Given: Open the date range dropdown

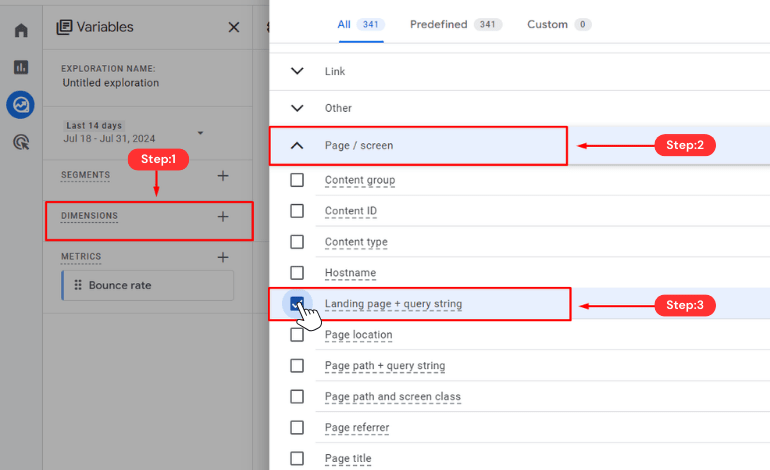Looking at the screenshot, I should point(200,133).
